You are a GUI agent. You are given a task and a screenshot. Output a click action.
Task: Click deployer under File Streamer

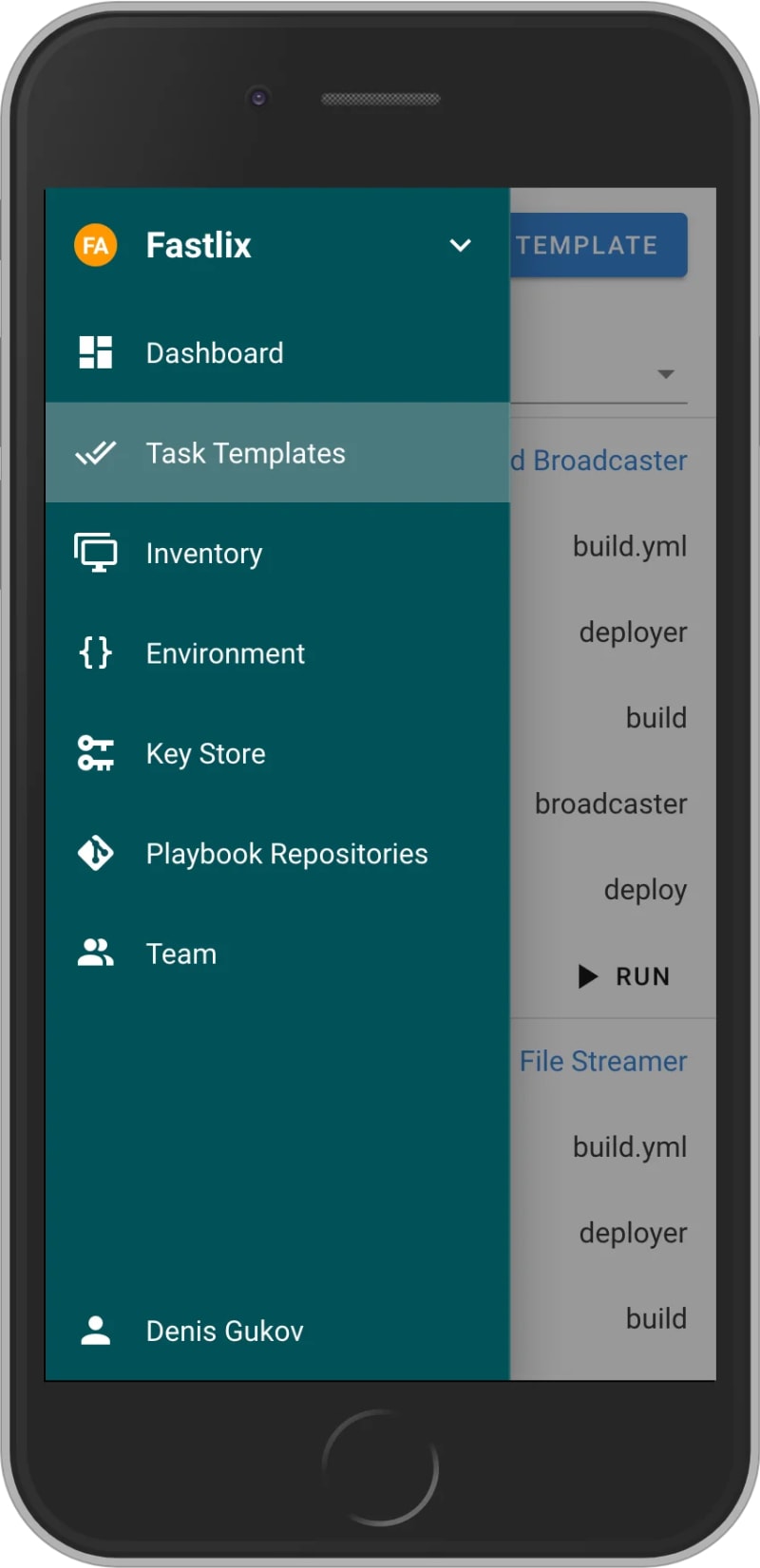click(633, 1233)
